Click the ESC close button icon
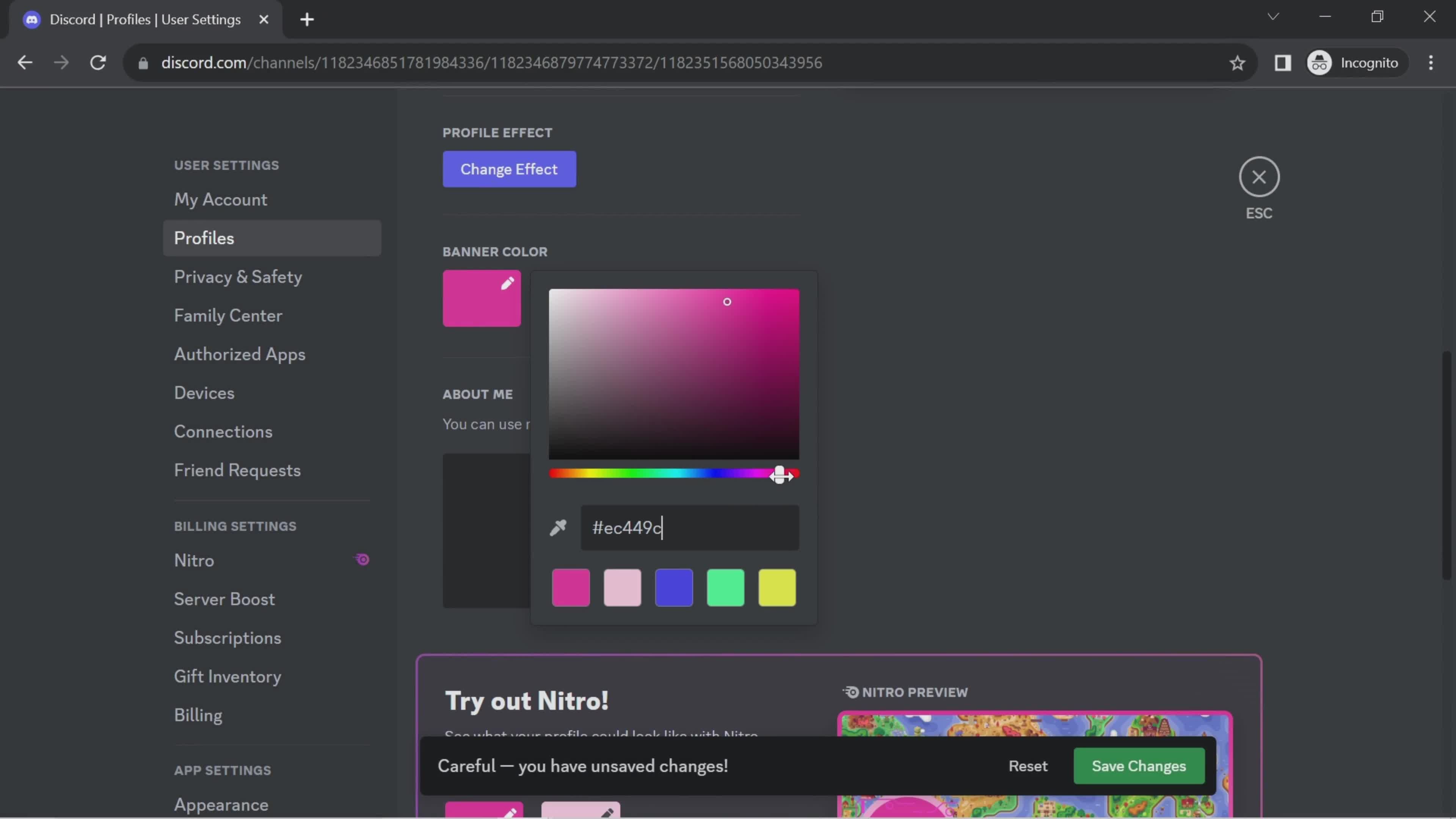This screenshot has height=819, width=1456. (x=1259, y=177)
